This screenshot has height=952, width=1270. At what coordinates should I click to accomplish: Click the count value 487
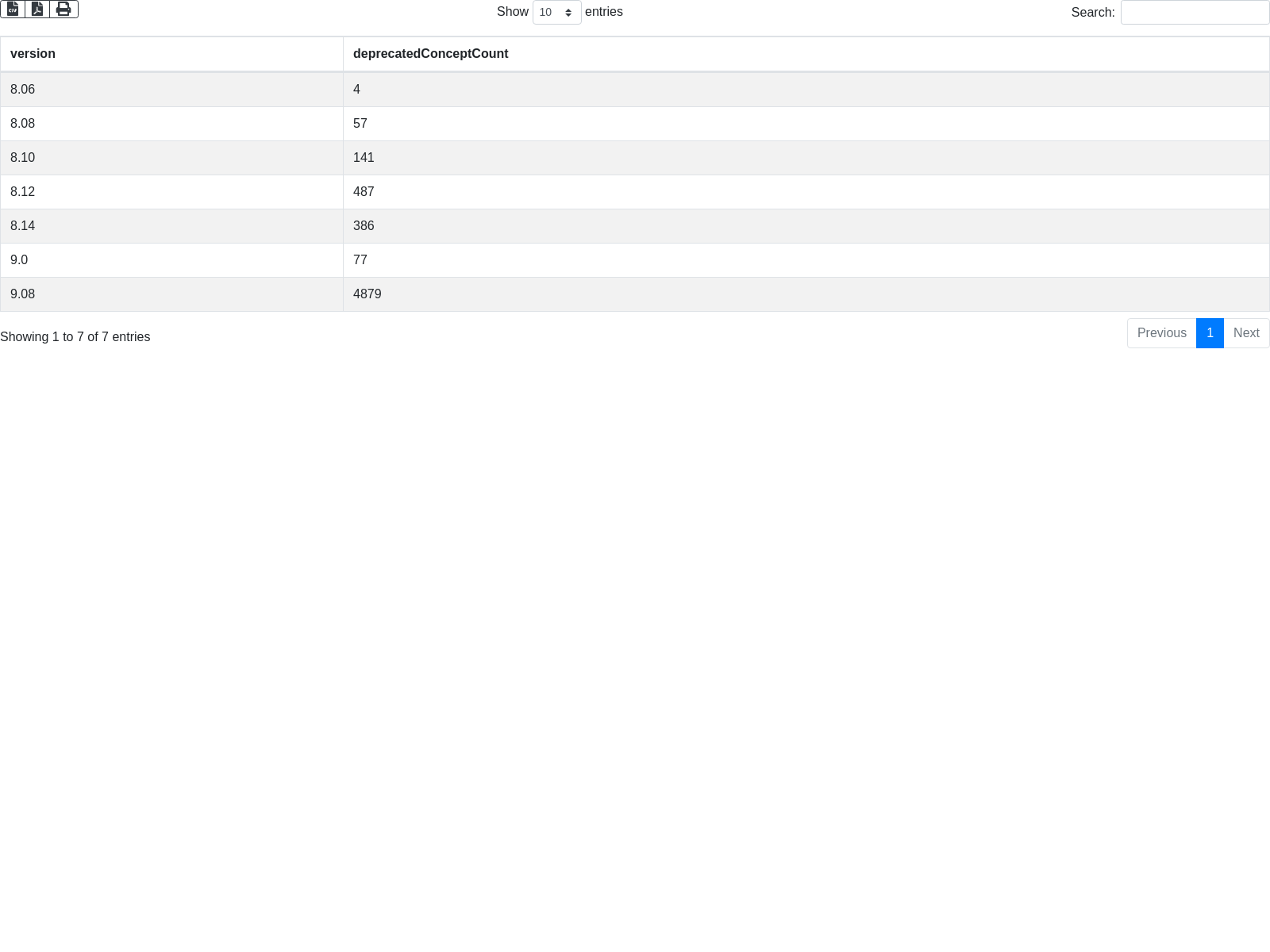point(364,192)
